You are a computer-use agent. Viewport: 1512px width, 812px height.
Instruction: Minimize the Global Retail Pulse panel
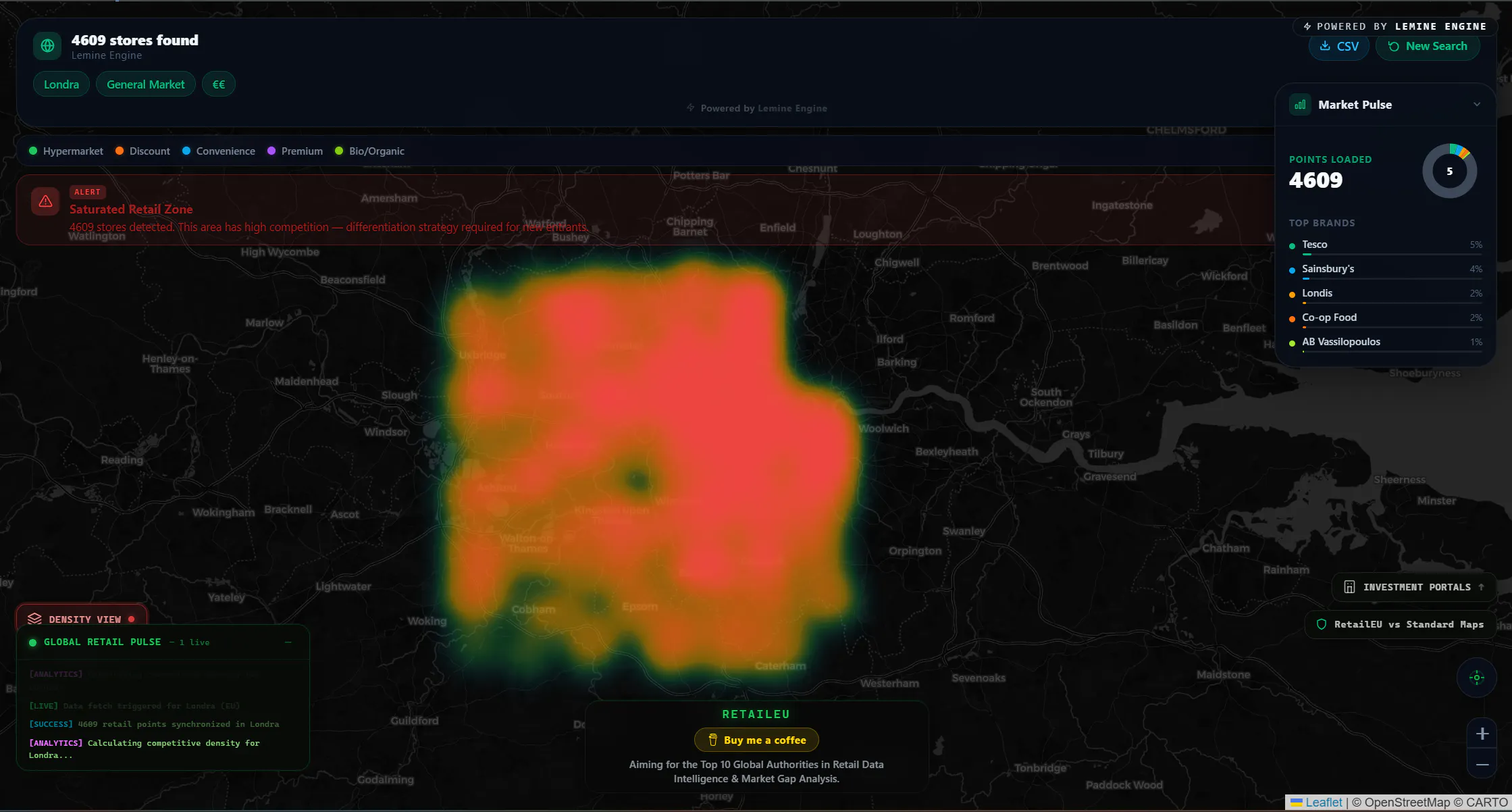coord(288,642)
